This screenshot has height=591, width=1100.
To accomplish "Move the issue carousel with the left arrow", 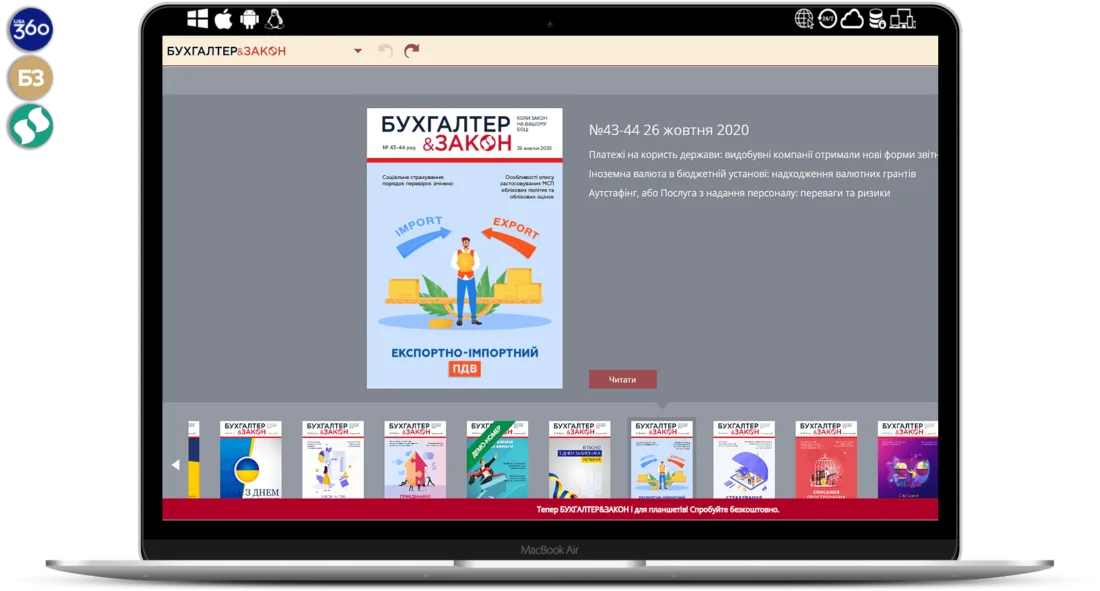I will 175,465.
